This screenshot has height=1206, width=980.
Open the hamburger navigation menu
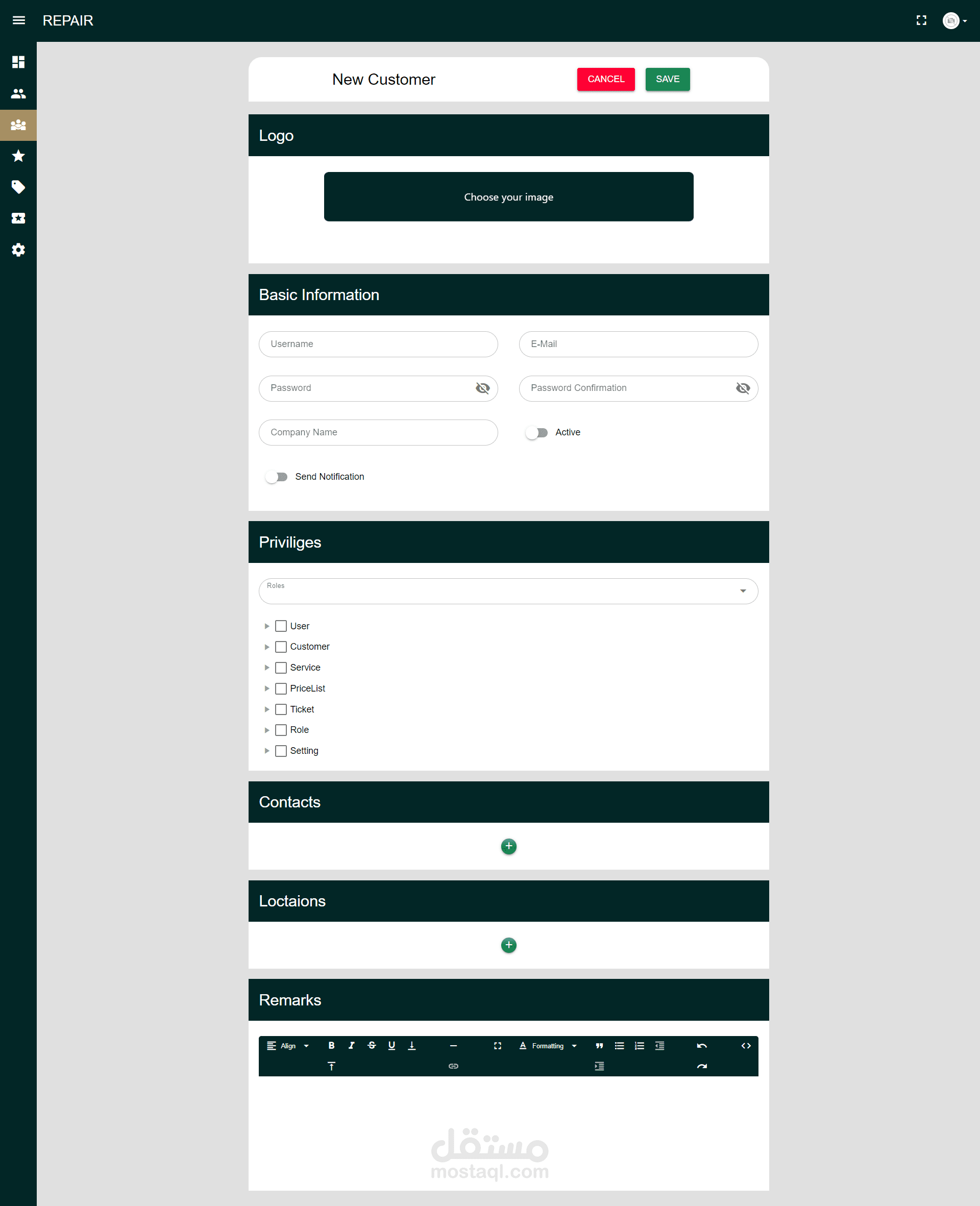point(18,20)
